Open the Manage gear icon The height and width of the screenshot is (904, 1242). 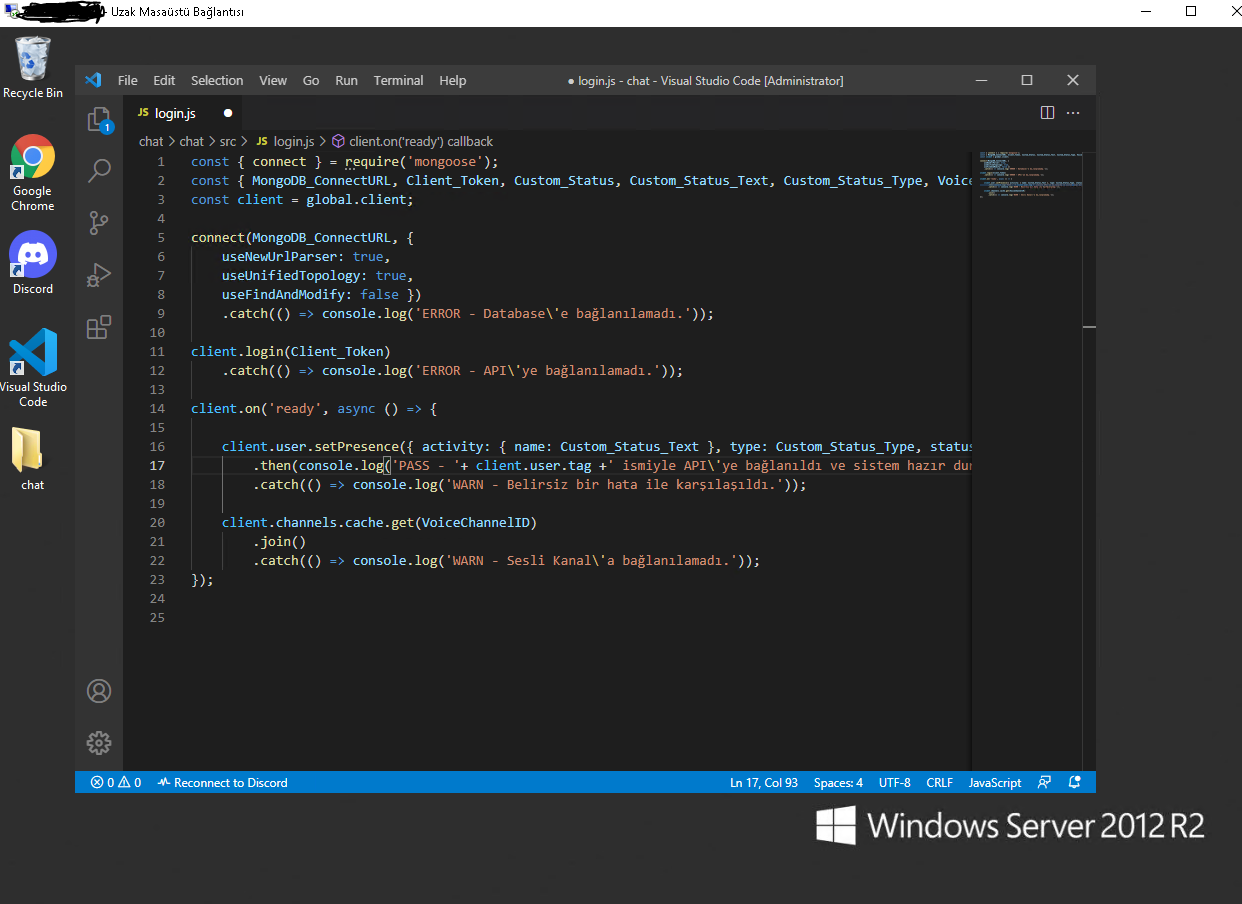pos(99,743)
